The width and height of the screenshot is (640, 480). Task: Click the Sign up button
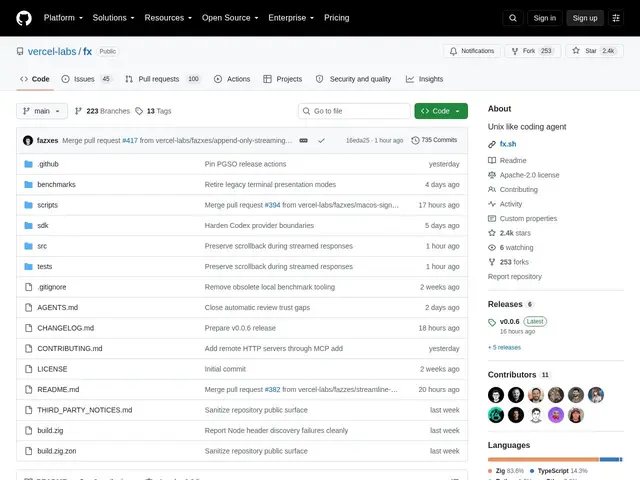click(x=584, y=18)
